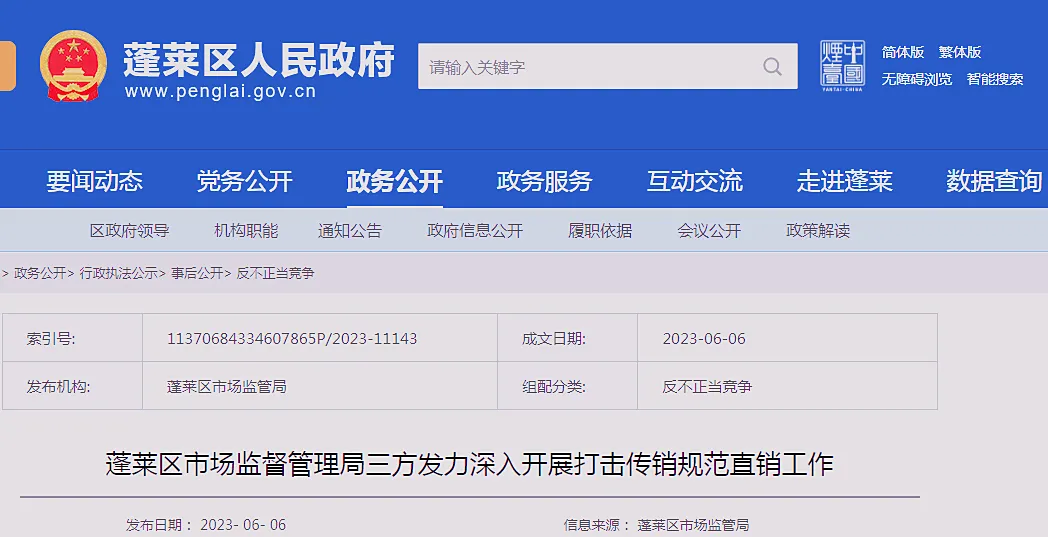Click index number 11370684334607865P/2023-11143
The image size is (1048, 537).
click(x=292, y=338)
